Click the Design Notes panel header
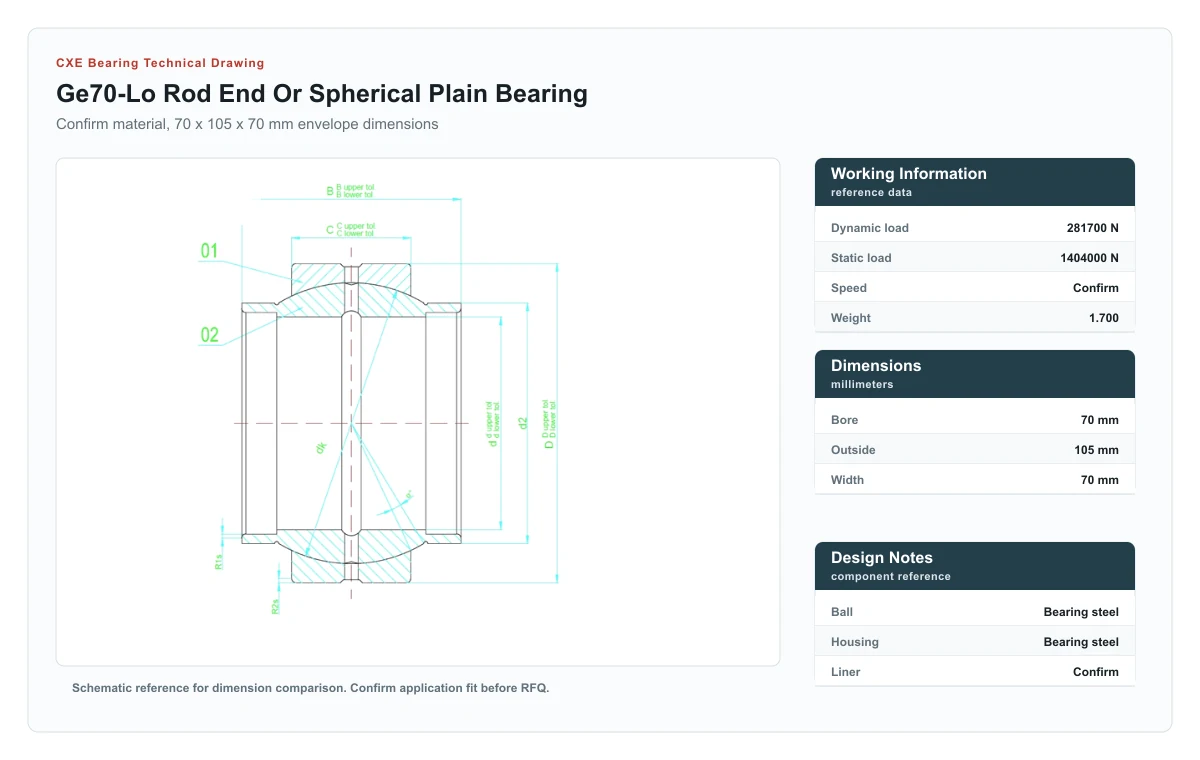The image size is (1200, 760). click(975, 566)
